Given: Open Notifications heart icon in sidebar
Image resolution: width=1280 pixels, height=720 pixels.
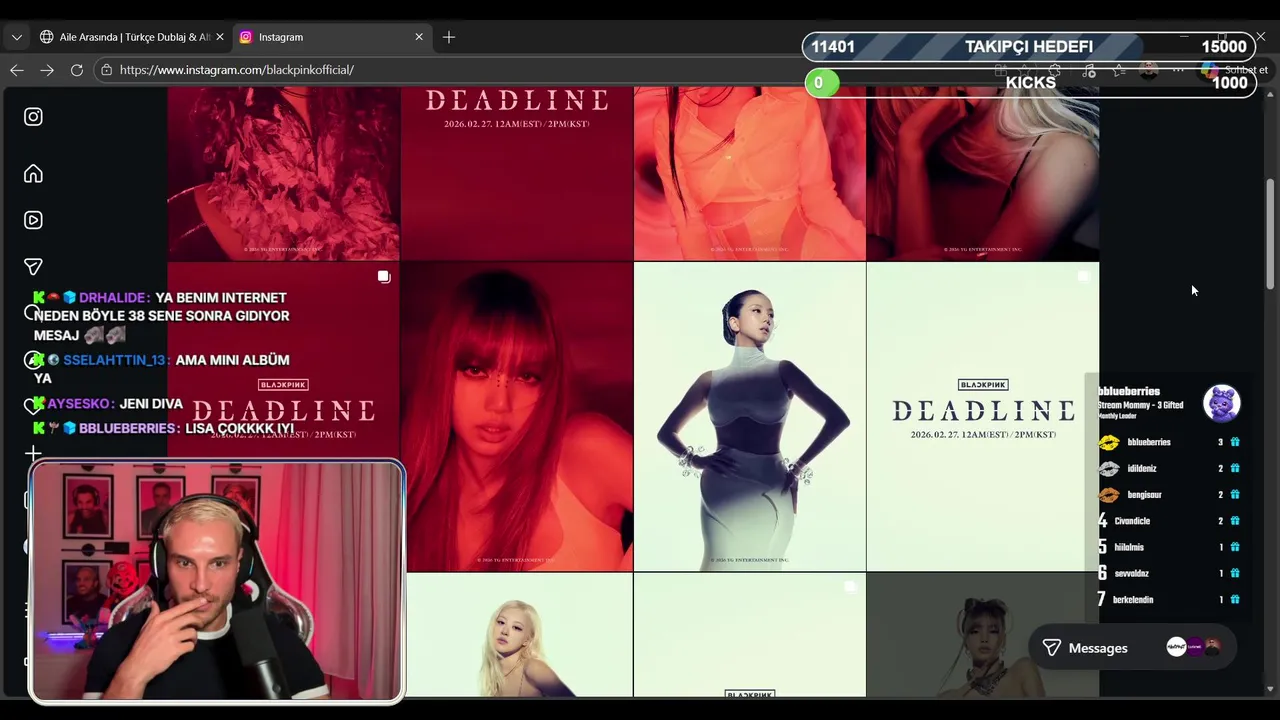Looking at the screenshot, I should [x=33, y=406].
